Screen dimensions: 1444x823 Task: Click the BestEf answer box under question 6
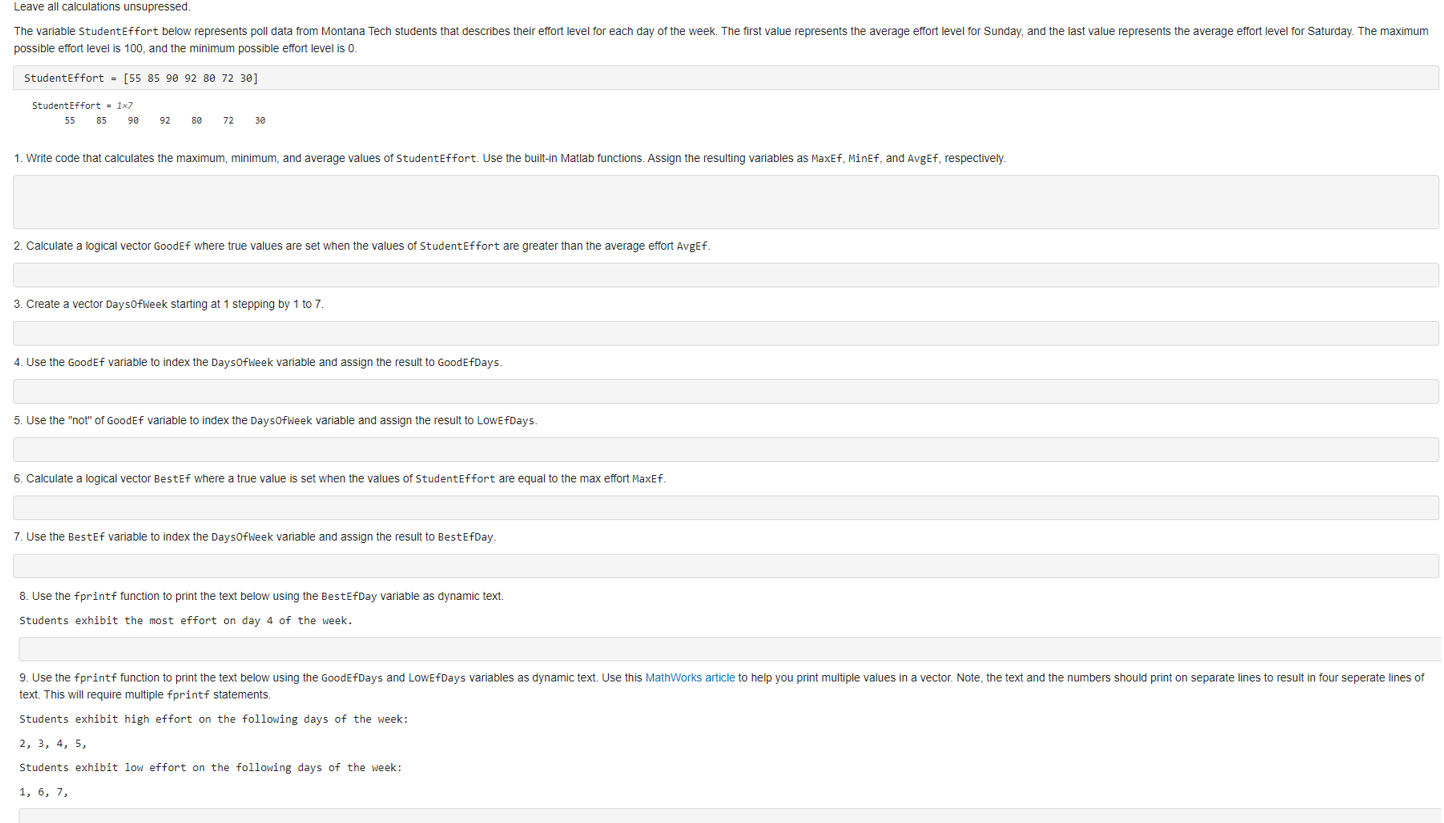pos(724,507)
